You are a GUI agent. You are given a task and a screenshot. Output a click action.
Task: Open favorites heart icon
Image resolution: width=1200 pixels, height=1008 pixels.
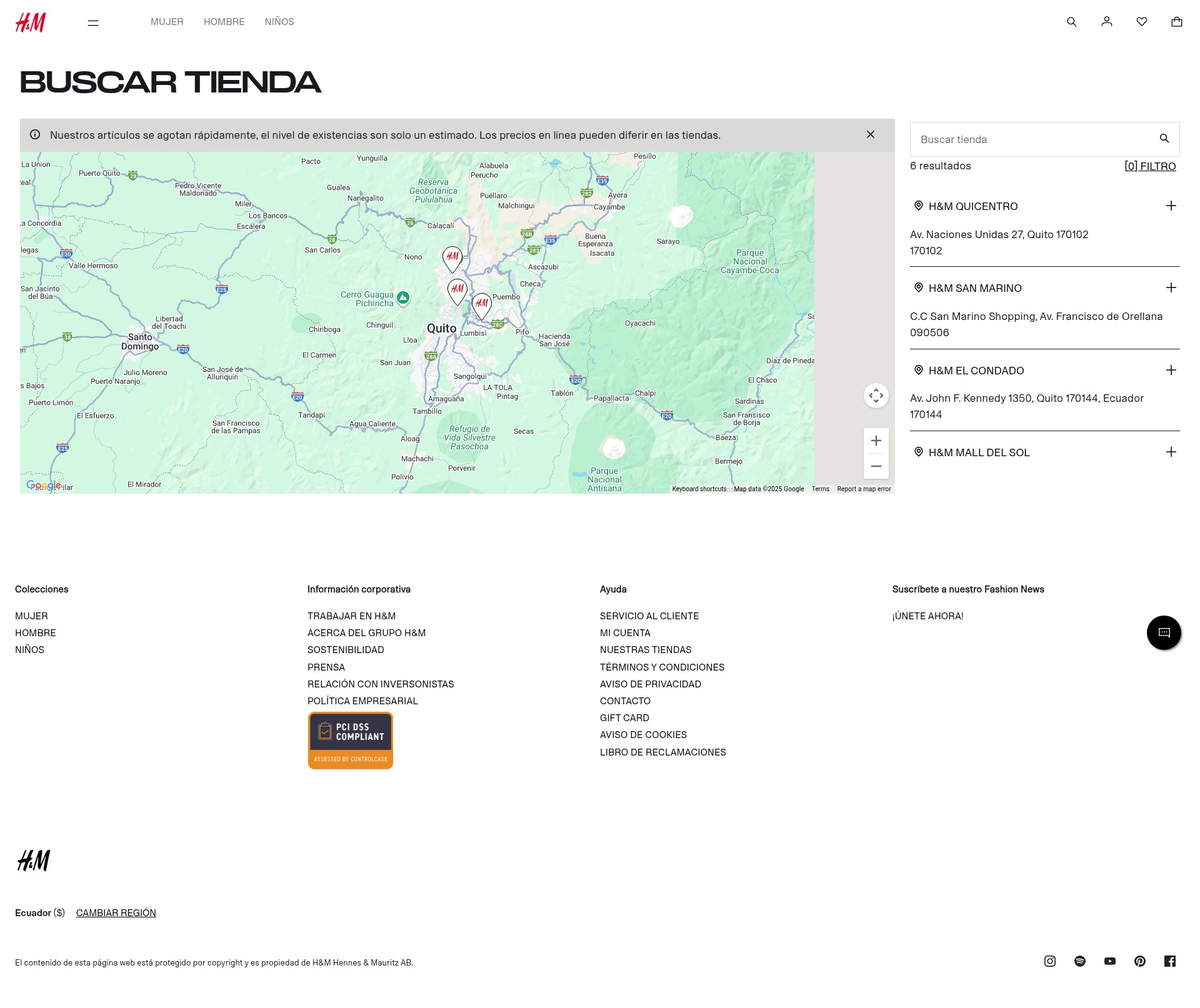pos(1142,22)
